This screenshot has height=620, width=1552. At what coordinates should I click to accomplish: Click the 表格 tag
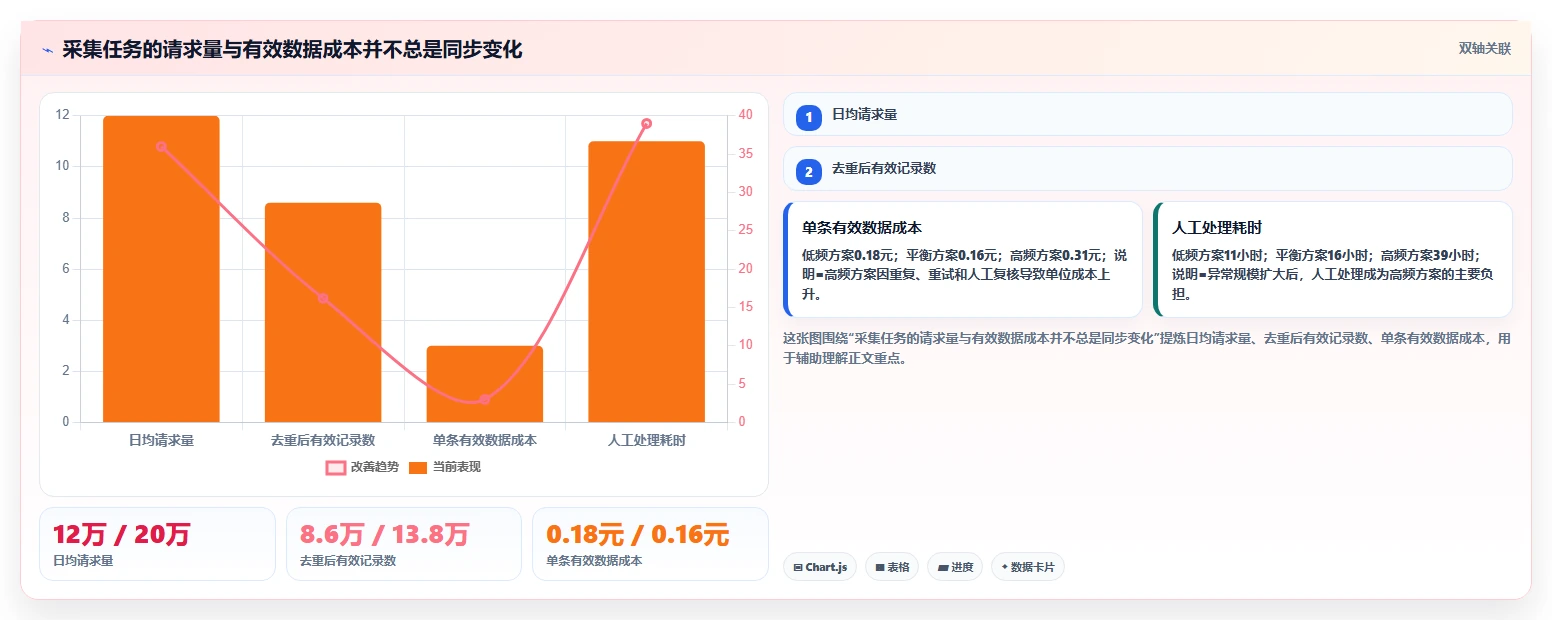pyautogui.click(x=892, y=567)
